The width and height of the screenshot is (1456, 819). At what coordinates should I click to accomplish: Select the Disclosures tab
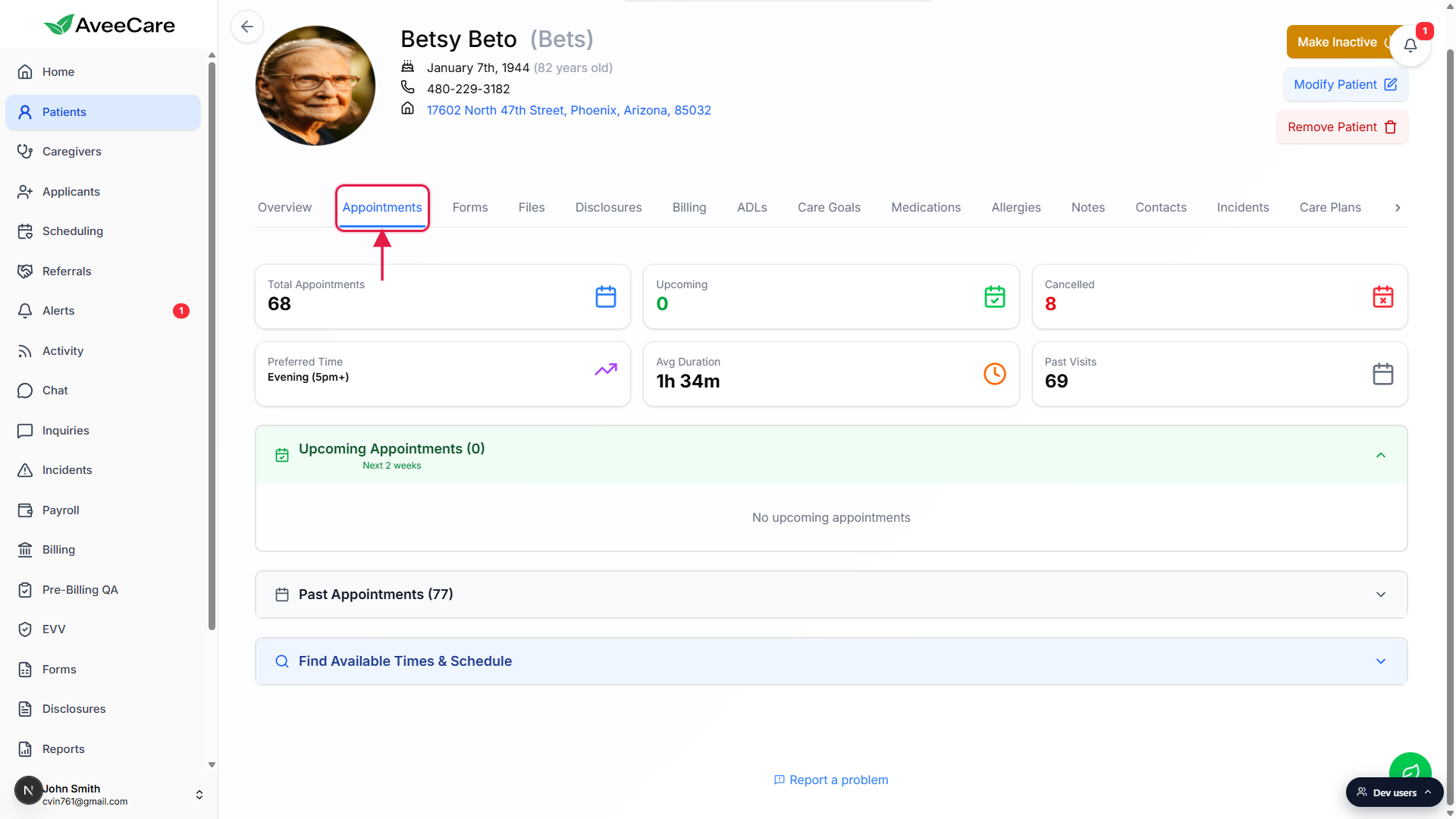pyautogui.click(x=608, y=208)
